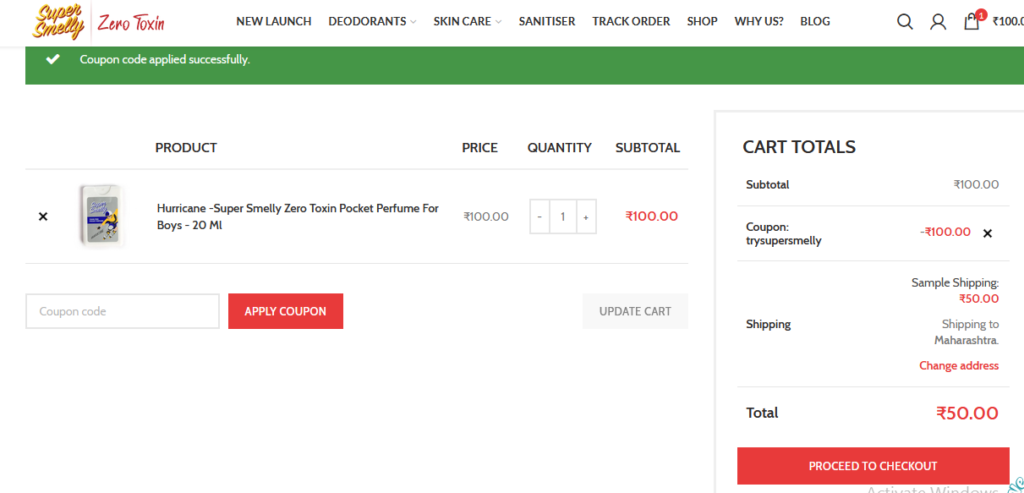Click the Apply Coupon button
Image resolution: width=1024 pixels, height=493 pixels.
click(x=285, y=311)
